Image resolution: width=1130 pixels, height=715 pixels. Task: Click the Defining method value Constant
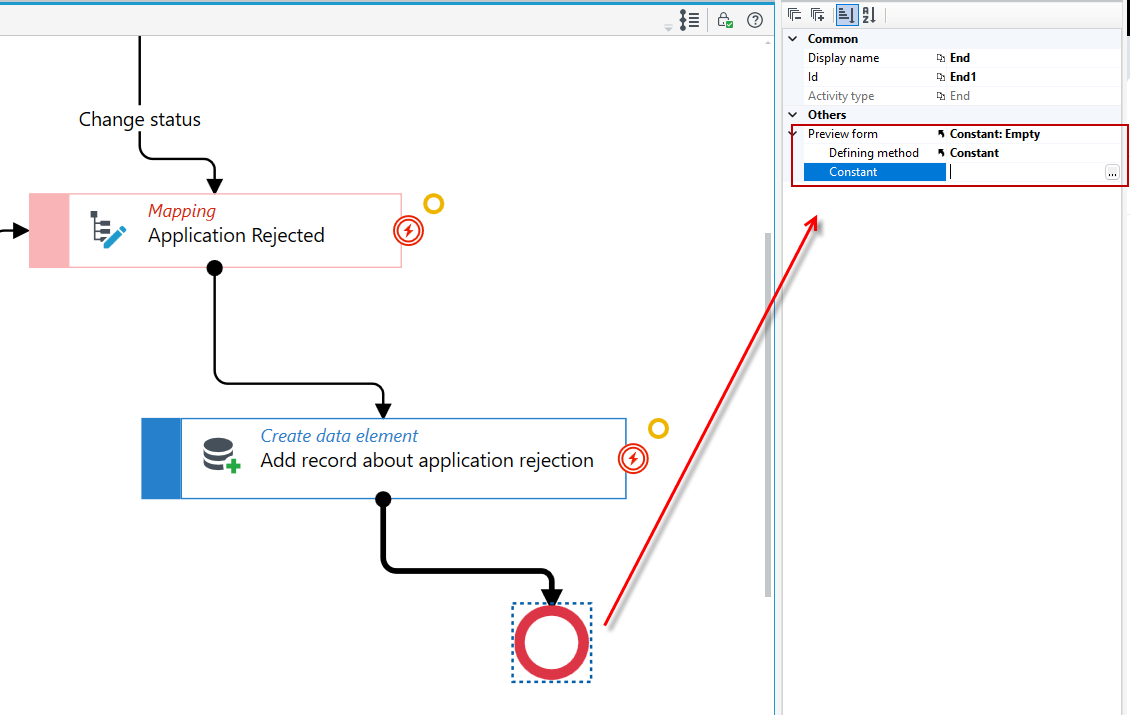(x=974, y=153)
